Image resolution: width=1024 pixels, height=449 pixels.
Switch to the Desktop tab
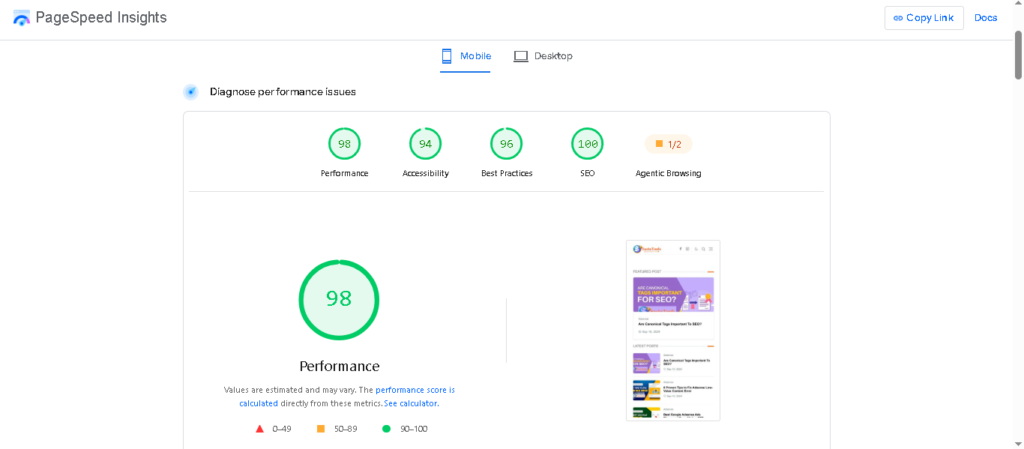[x=543, y=56]
